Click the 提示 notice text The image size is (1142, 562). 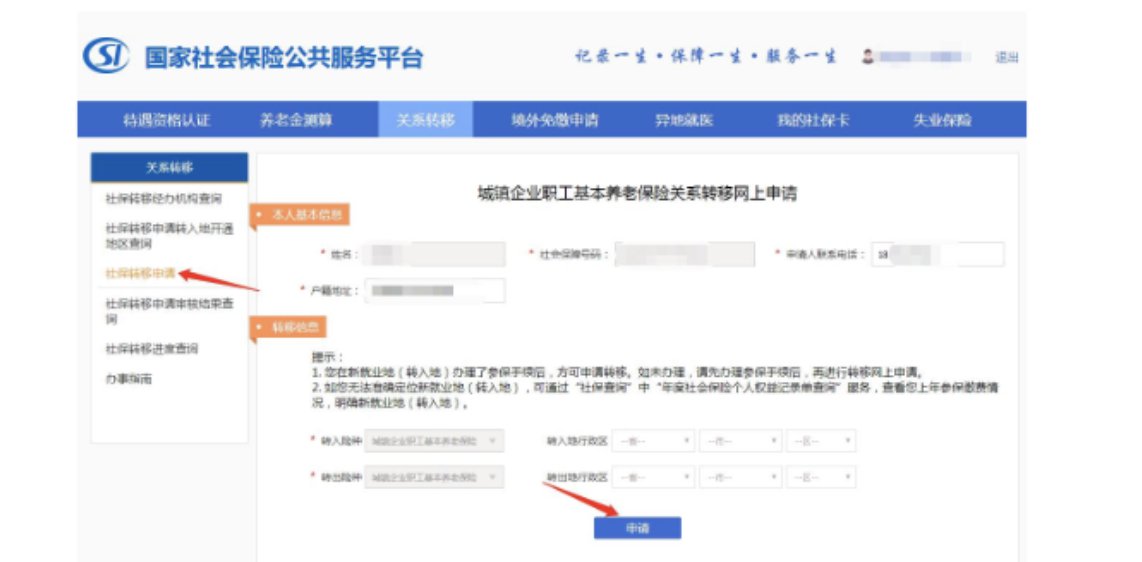point(655,382)
